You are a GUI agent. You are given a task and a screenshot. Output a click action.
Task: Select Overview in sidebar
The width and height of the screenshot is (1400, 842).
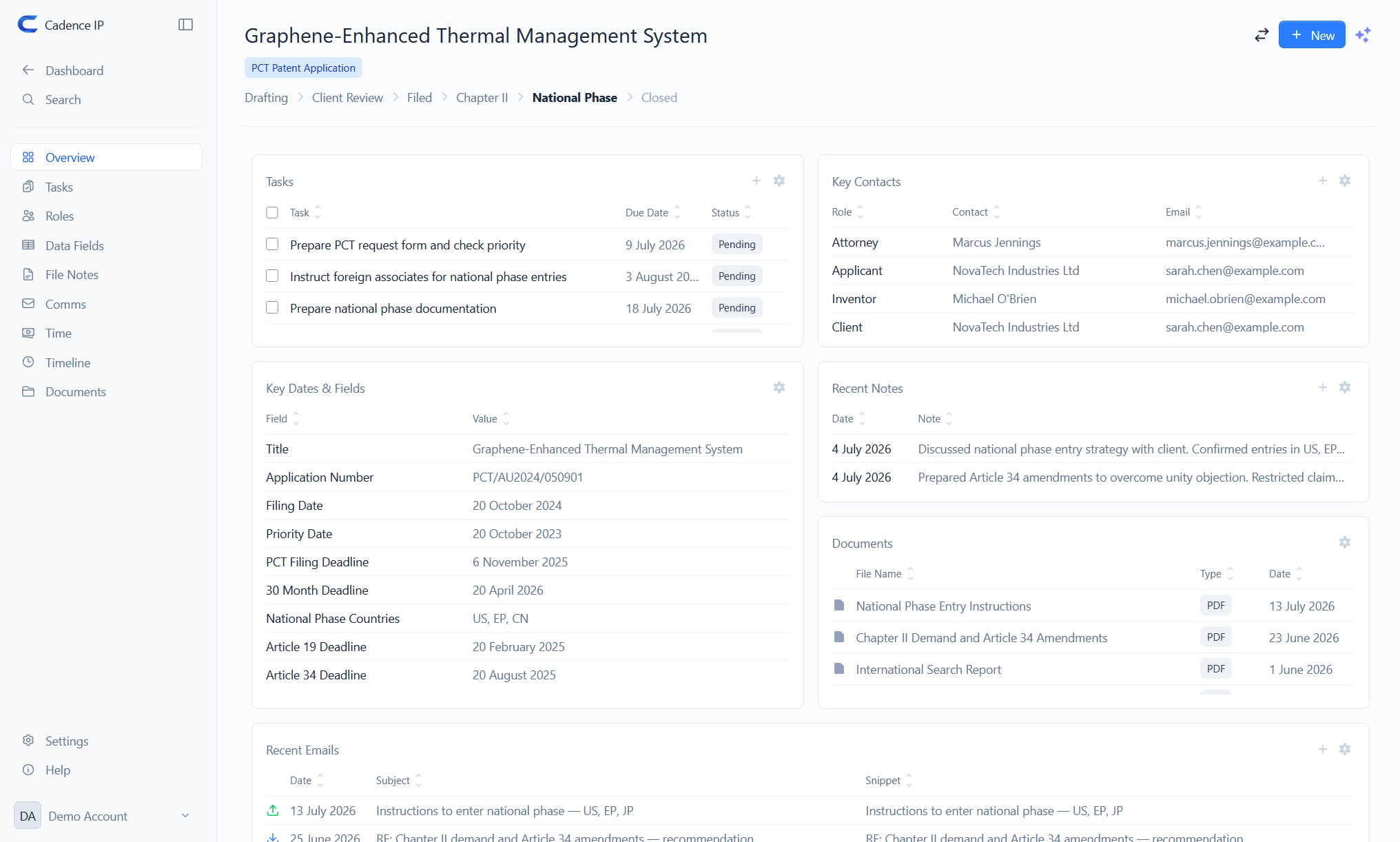[x=107, y=157]
